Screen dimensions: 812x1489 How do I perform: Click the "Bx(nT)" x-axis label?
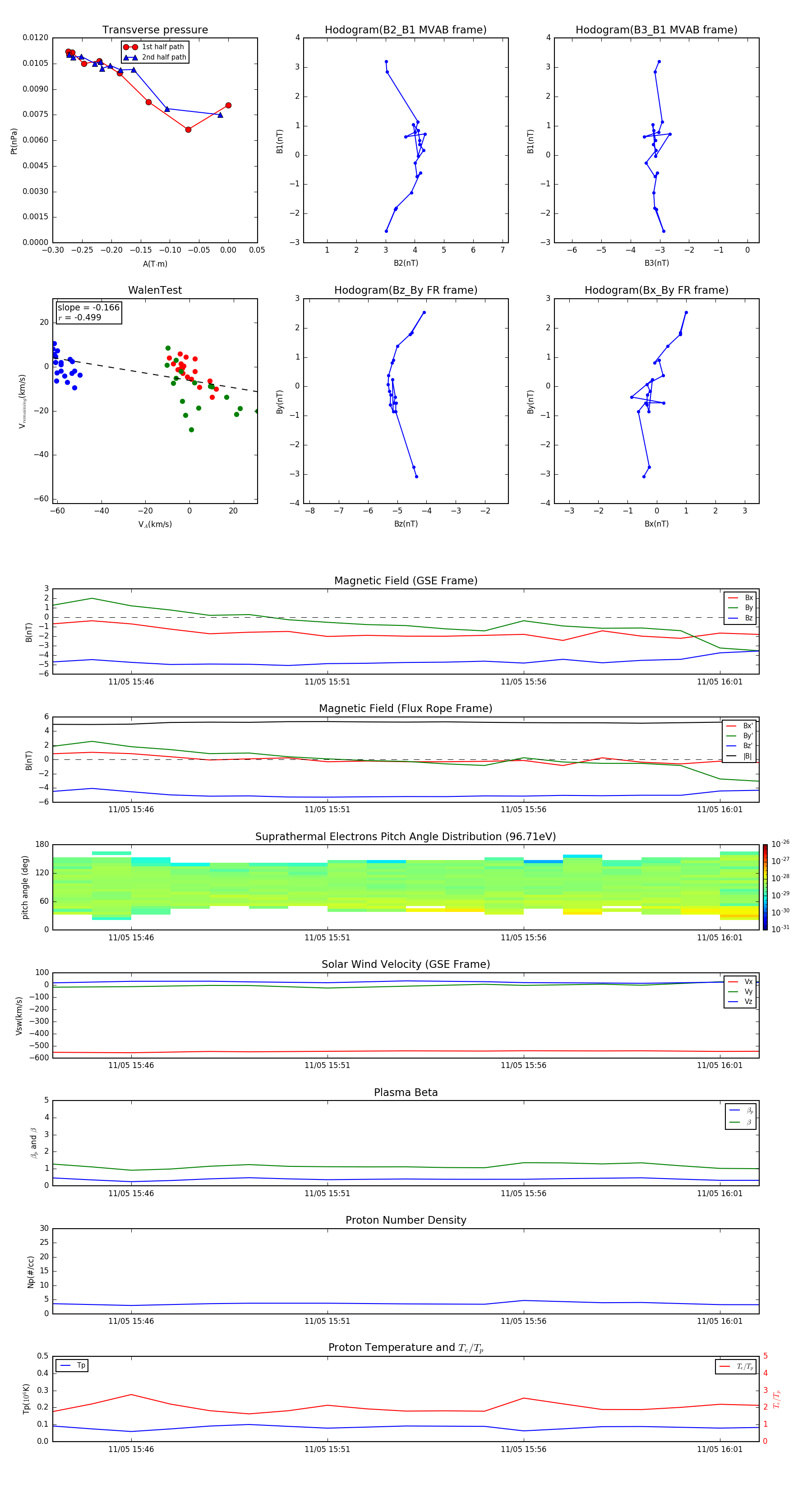click(656, 524)
